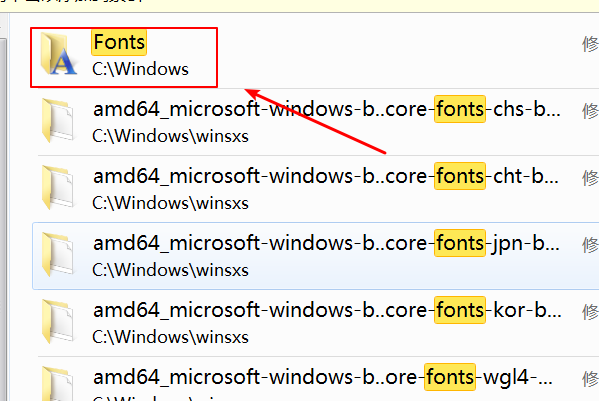The width and height of the screenshot is (599, 401).
Task: Click the winsxs path under the fonts-cht result
Action: pyautogui.click(x=170, y=203)
